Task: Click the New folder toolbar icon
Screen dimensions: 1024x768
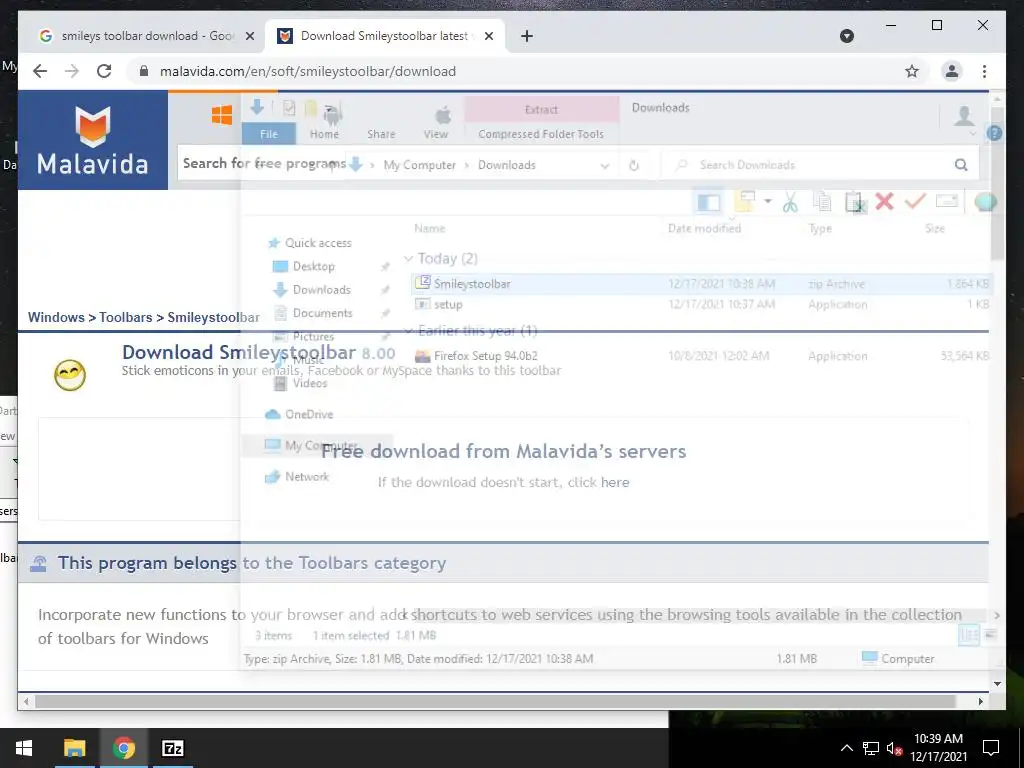Action: (x=744, y=202)
